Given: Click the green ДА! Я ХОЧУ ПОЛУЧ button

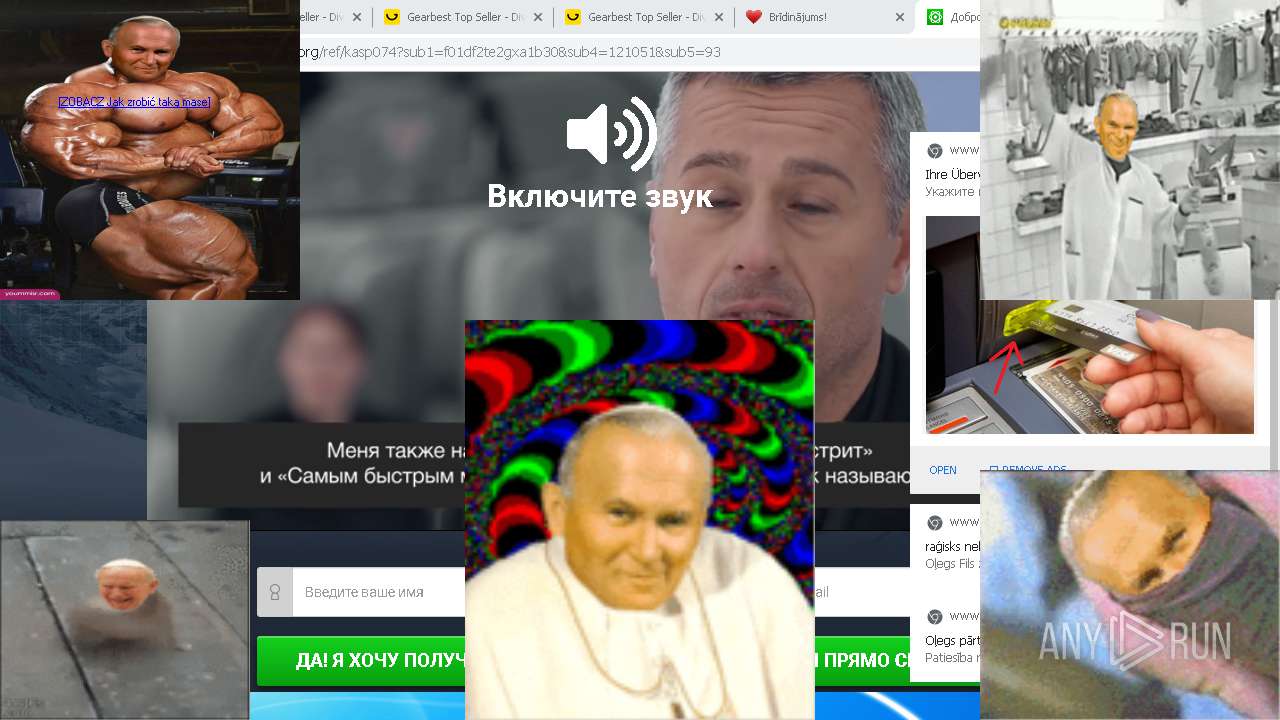Looking at the screenshot, I should point(361,661).
